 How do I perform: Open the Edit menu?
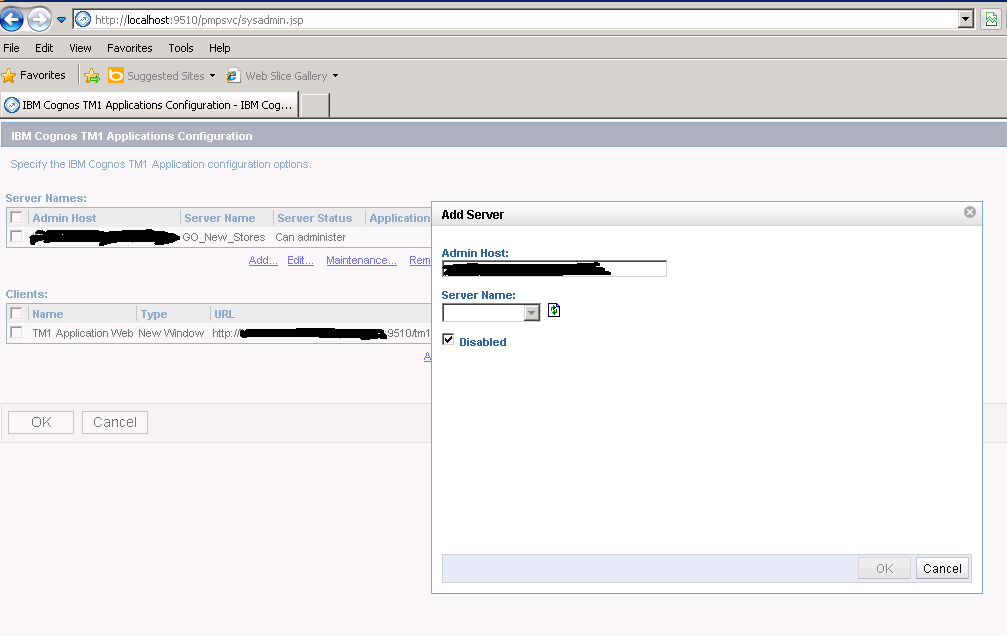point(44,48)
